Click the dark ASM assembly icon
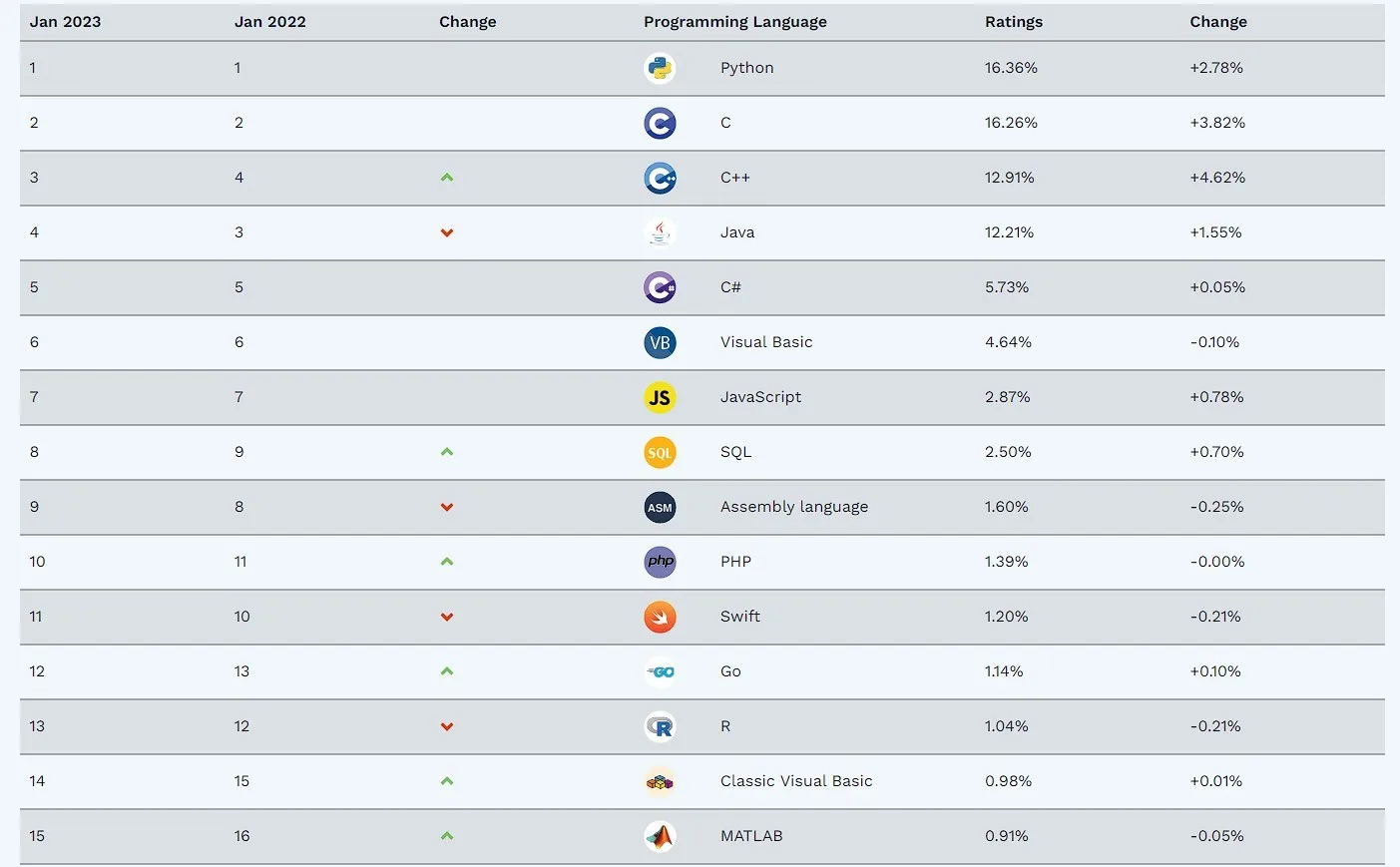The height and width of the screenshot is (867, 1400). tap(660, 507)
